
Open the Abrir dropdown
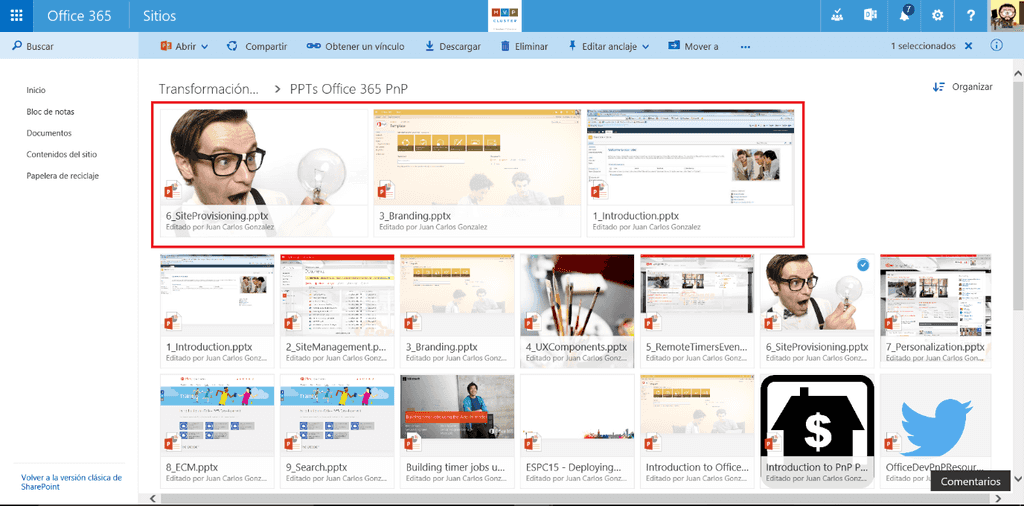pos(184,46)
